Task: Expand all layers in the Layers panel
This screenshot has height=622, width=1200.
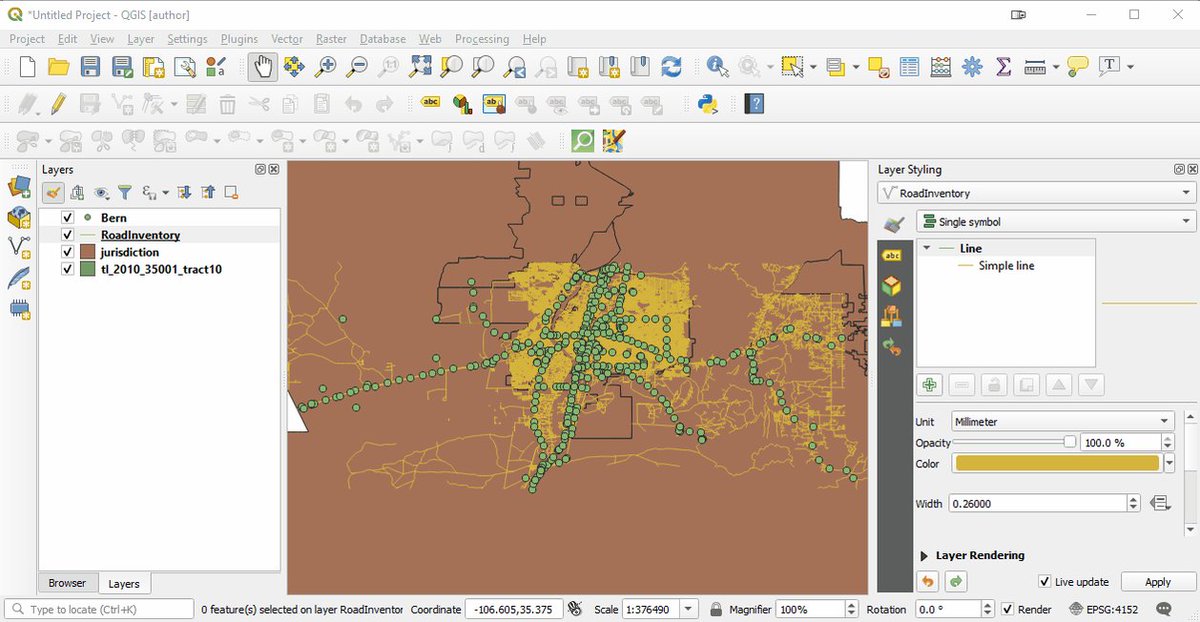Action: pos(184,192)
